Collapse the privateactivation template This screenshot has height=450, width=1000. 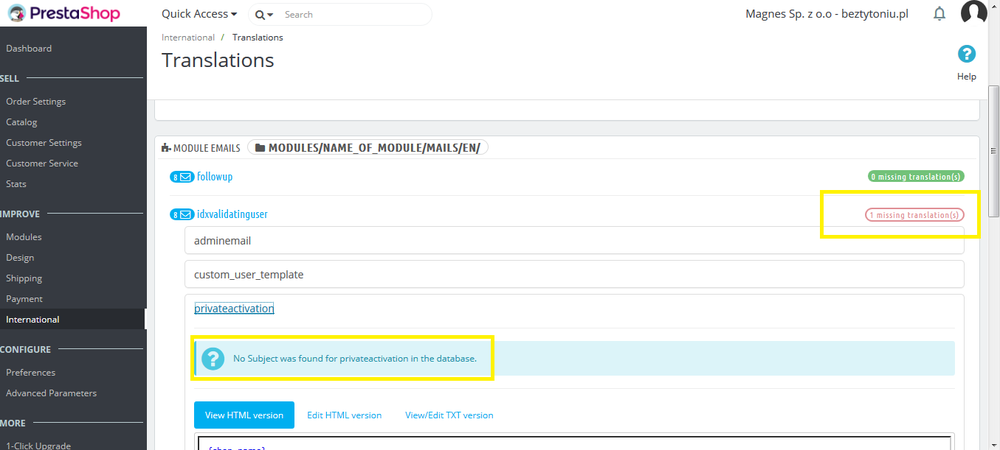click(234, 308)
